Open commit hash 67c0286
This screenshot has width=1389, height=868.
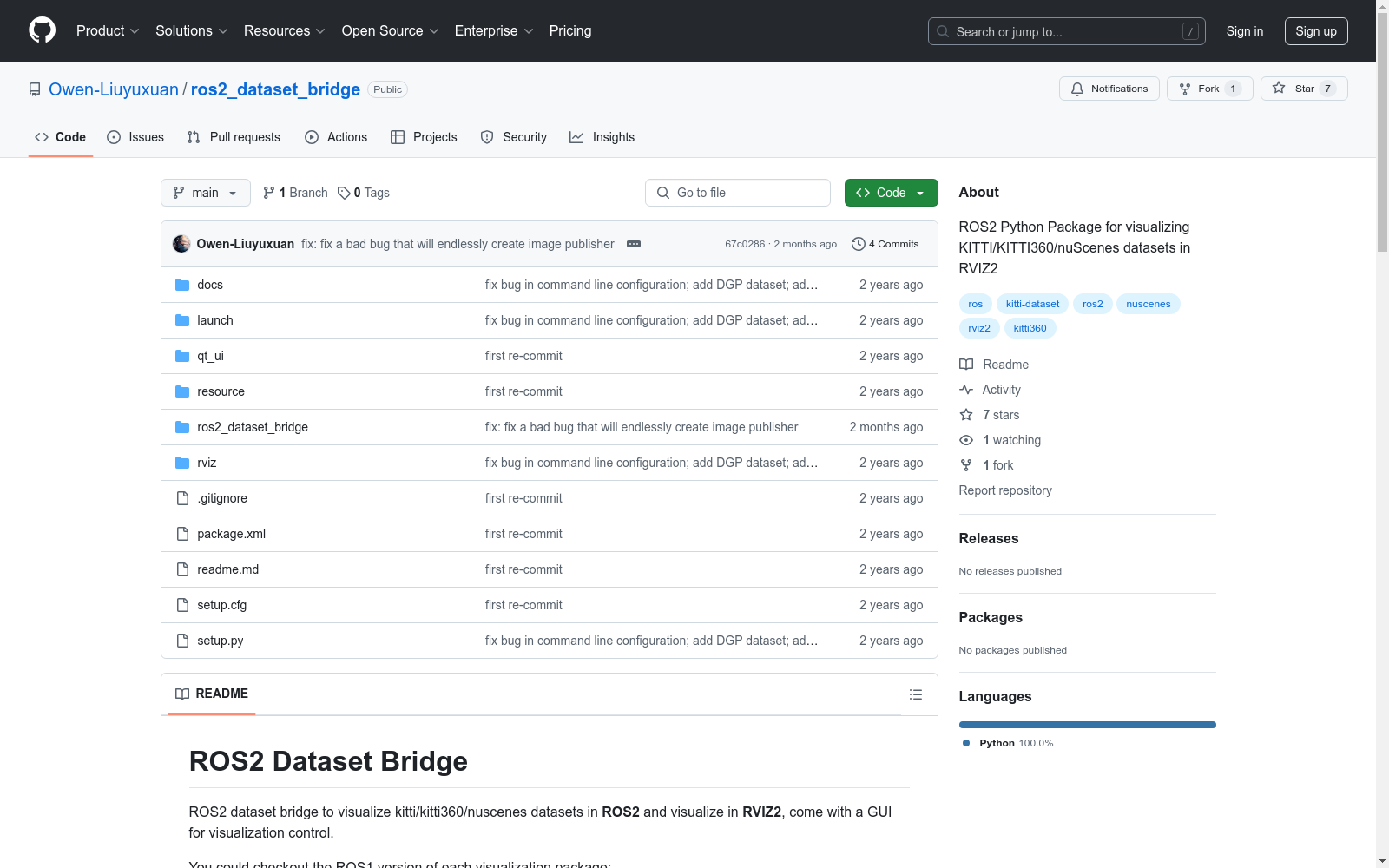click(x=745, y=244)
